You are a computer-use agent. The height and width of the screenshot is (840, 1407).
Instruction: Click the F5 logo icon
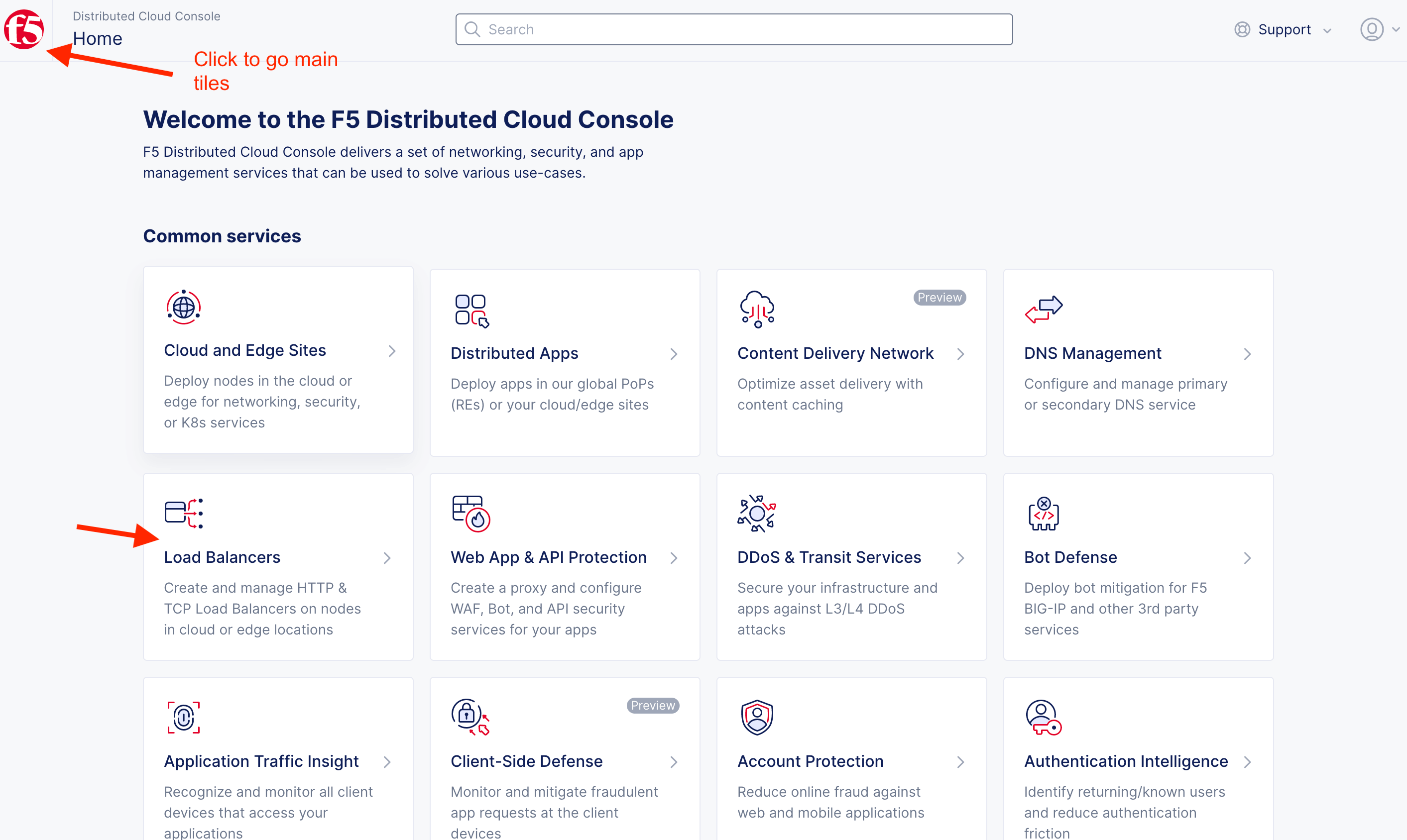coord(24,29)
